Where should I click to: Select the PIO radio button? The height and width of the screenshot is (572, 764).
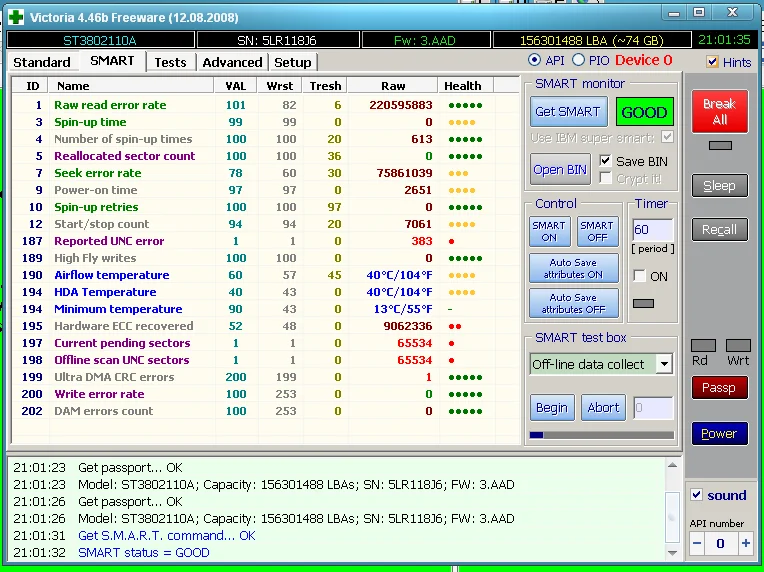tap(579, 61)
